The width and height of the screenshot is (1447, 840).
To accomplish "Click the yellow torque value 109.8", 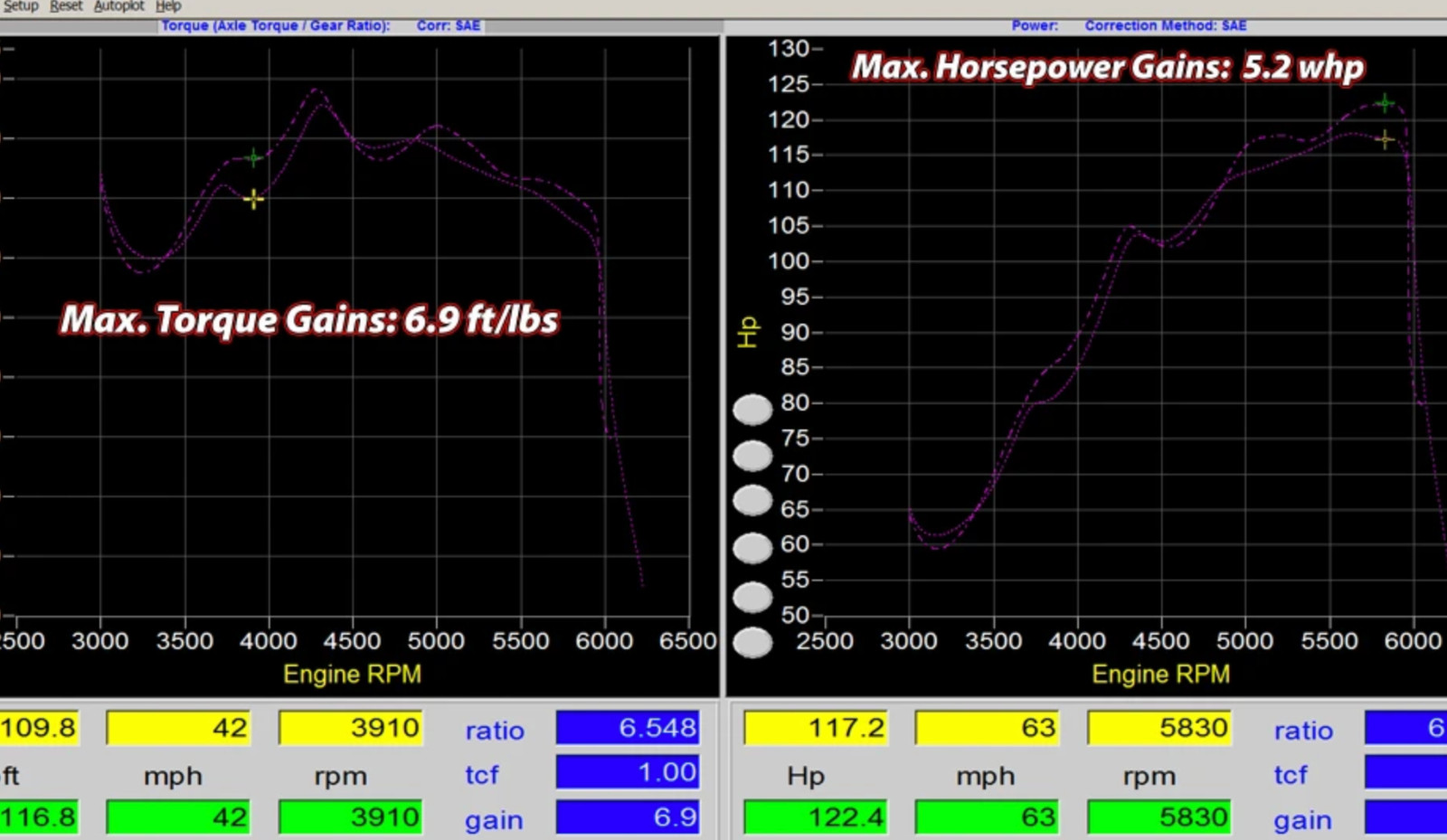I will click(x=40, y=728).
